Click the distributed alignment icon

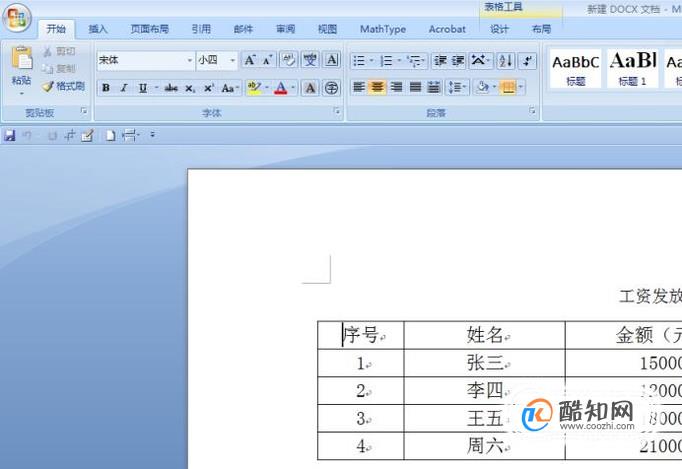[434, 87]
